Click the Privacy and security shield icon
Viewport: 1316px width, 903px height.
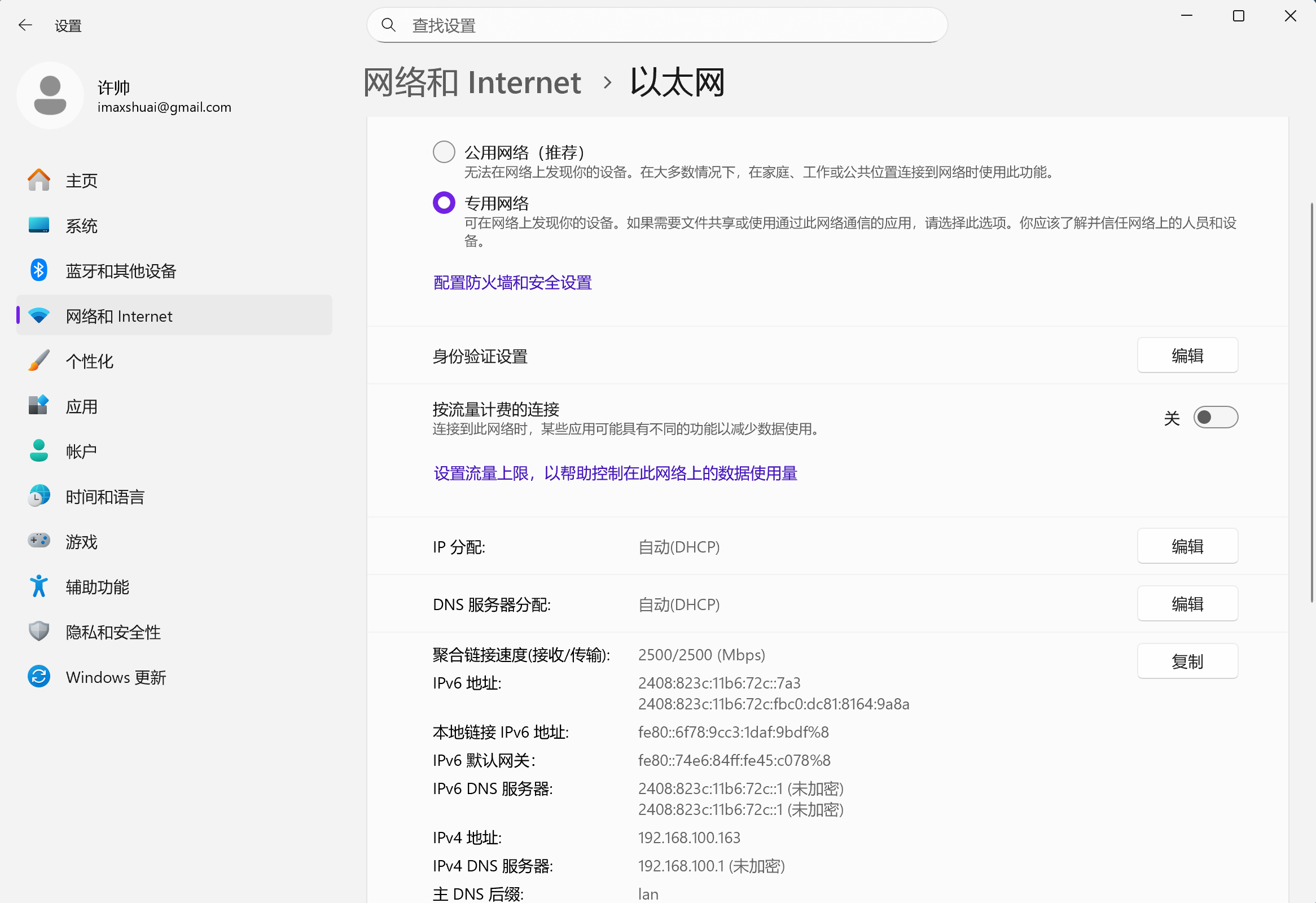point(38,632)
